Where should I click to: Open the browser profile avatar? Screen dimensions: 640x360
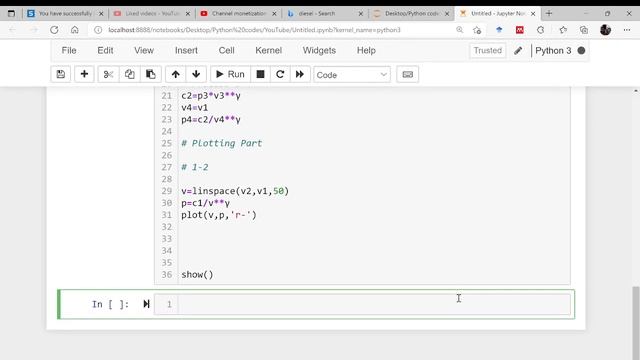tap(605, 30)
